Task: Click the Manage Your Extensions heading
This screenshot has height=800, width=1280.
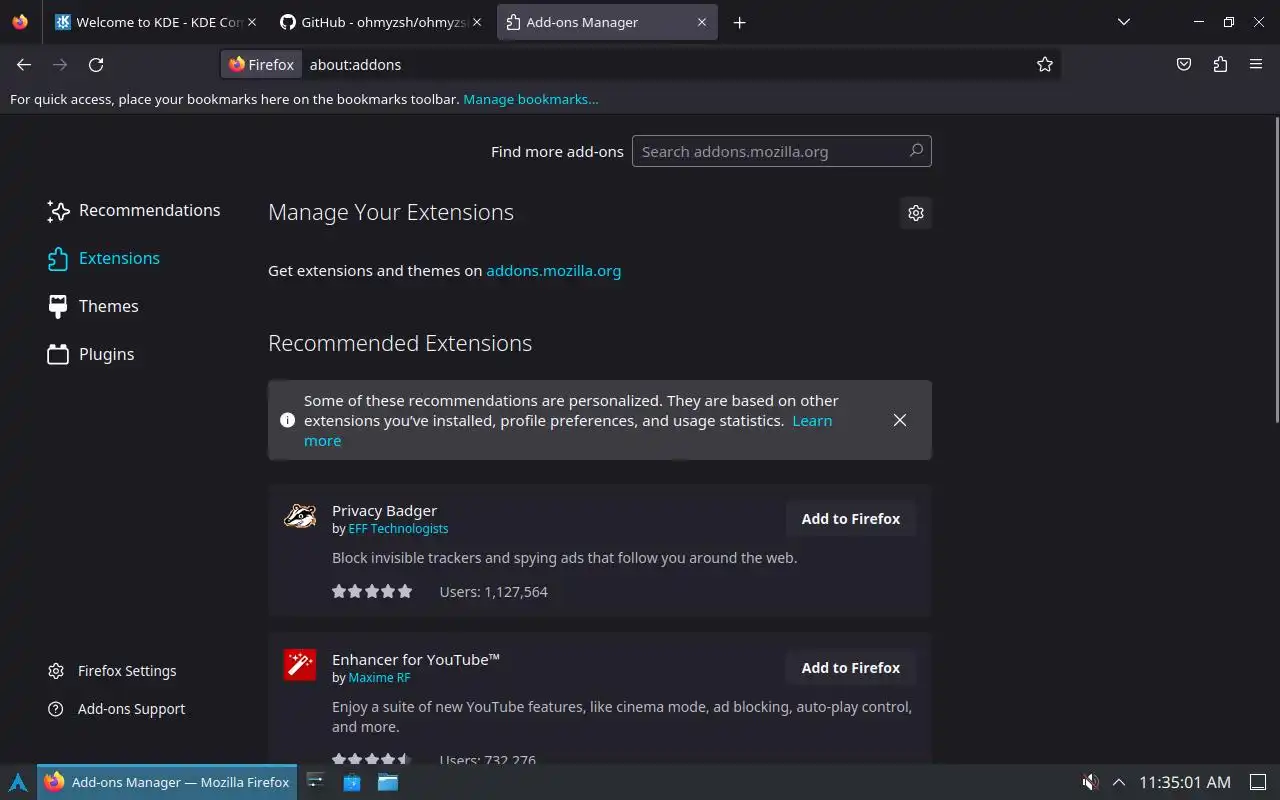Action: coord(391,212)
